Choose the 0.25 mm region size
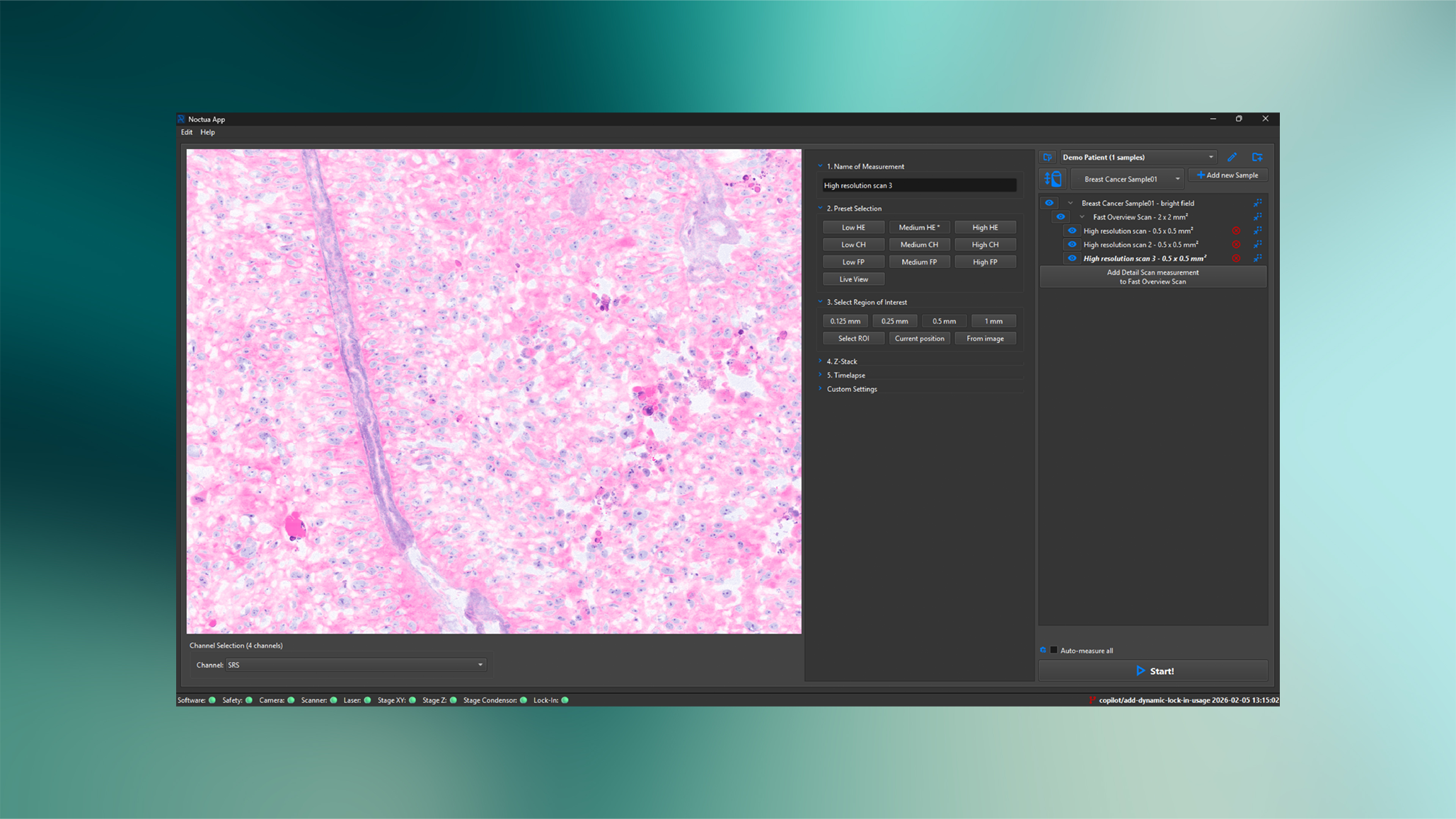 tap(894, 321)
